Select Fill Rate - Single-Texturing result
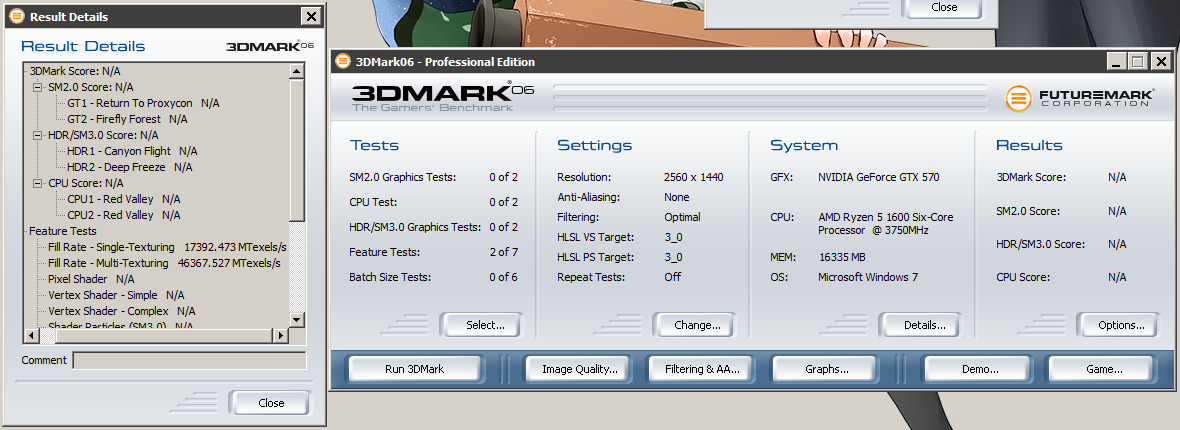This screenshot has width=1180, height=430. point(167,247)
